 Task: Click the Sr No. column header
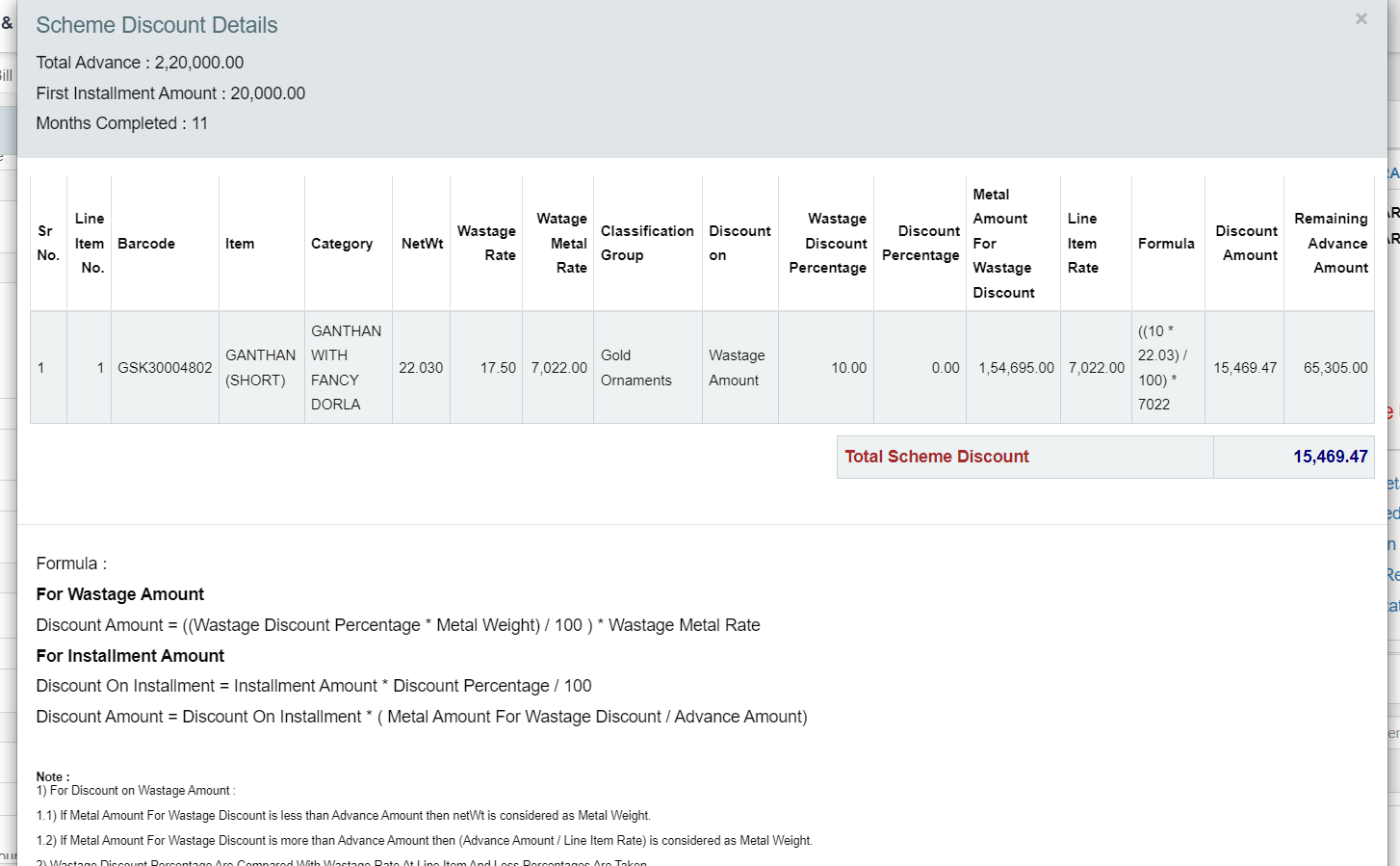pos(48,244)
